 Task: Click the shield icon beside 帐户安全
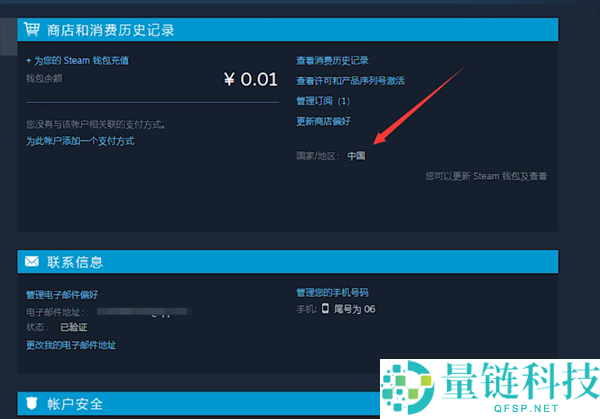click(x=31, y=404)
